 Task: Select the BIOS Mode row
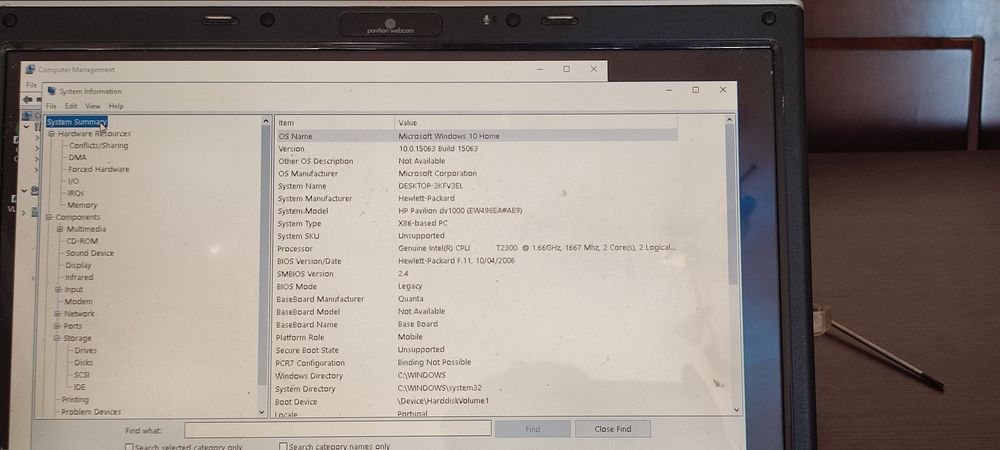point(476,286)
